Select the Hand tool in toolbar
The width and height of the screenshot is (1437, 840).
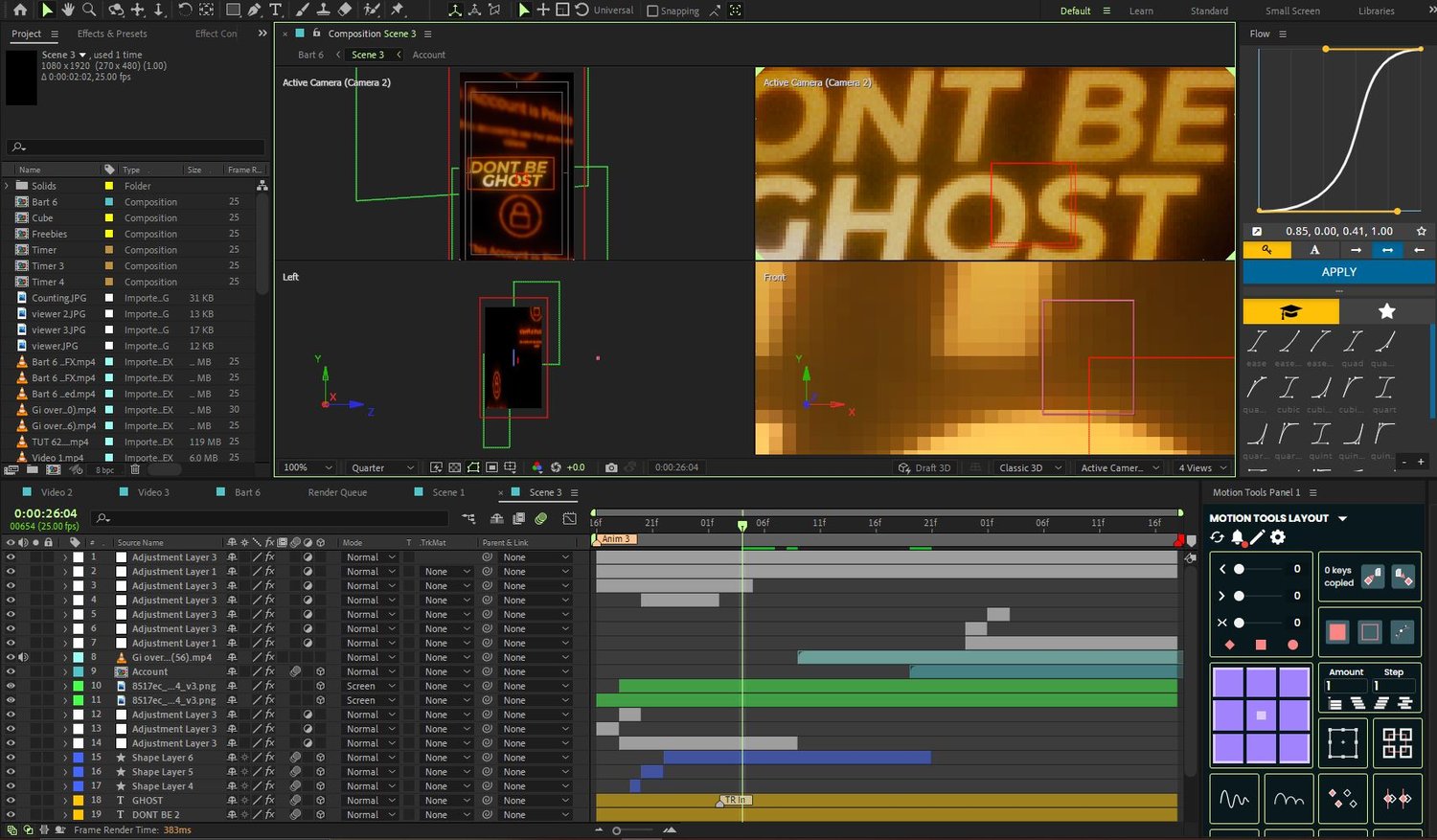point(68,10)
